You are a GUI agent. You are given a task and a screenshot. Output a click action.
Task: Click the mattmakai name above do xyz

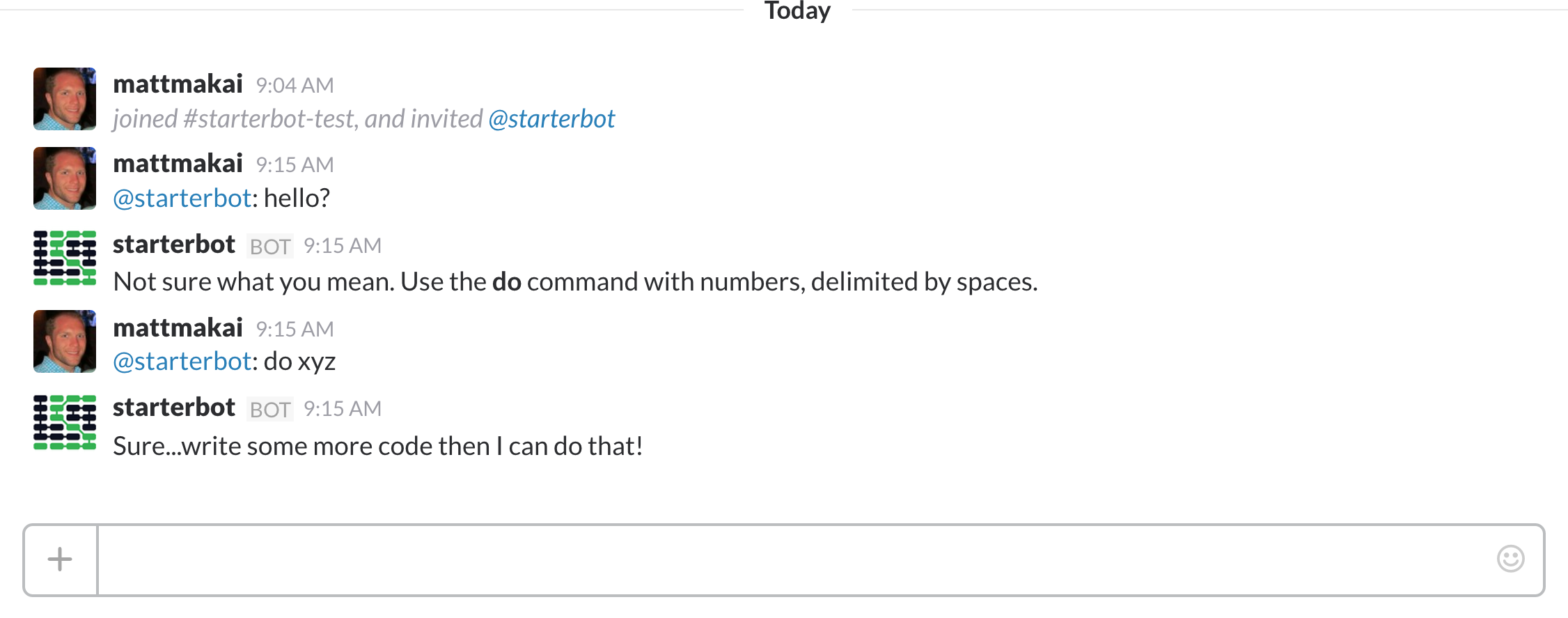(178, 327)
